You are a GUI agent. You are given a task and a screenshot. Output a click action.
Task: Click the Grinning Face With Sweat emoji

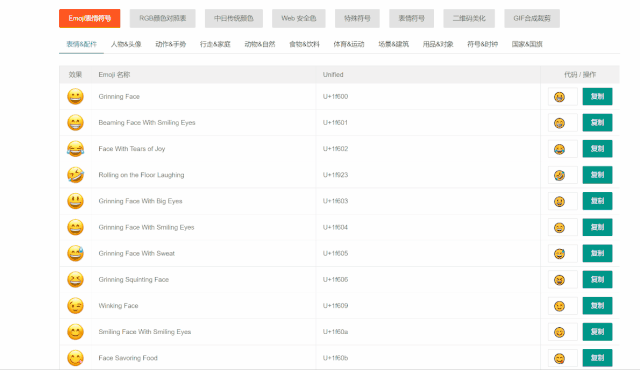point(76,253)
